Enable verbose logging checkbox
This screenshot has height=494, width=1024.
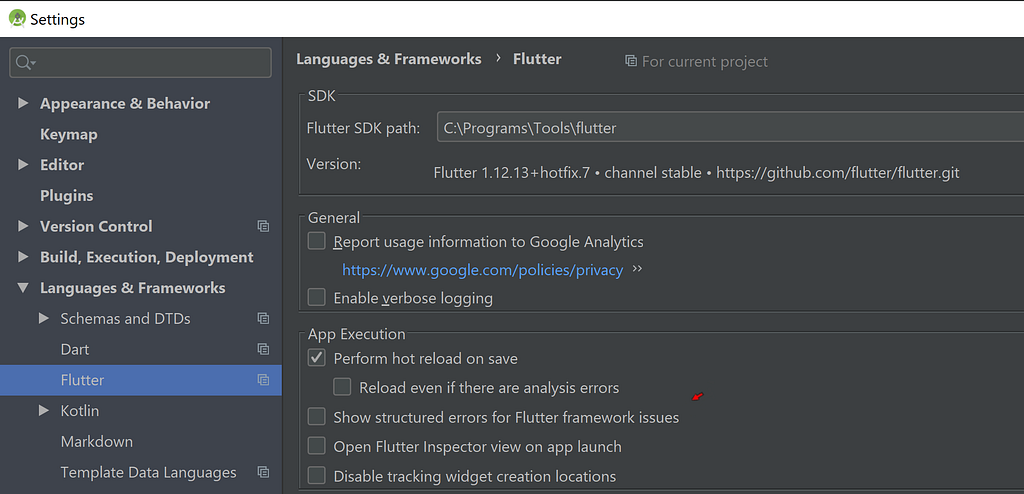coord(317,298)
